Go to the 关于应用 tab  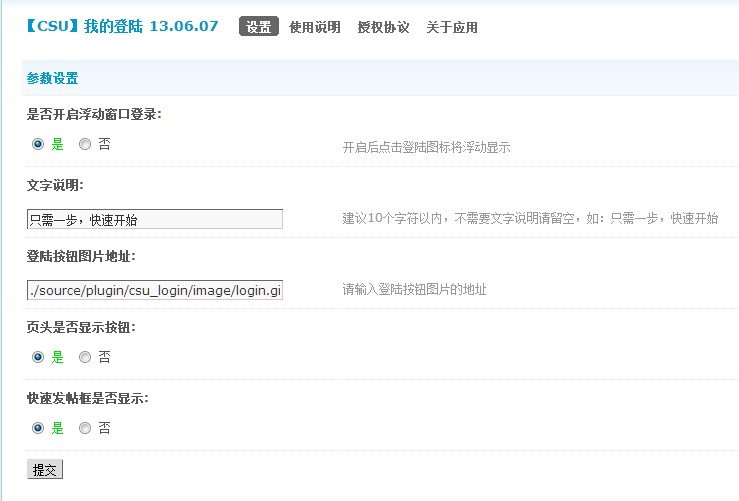(452, 27)
